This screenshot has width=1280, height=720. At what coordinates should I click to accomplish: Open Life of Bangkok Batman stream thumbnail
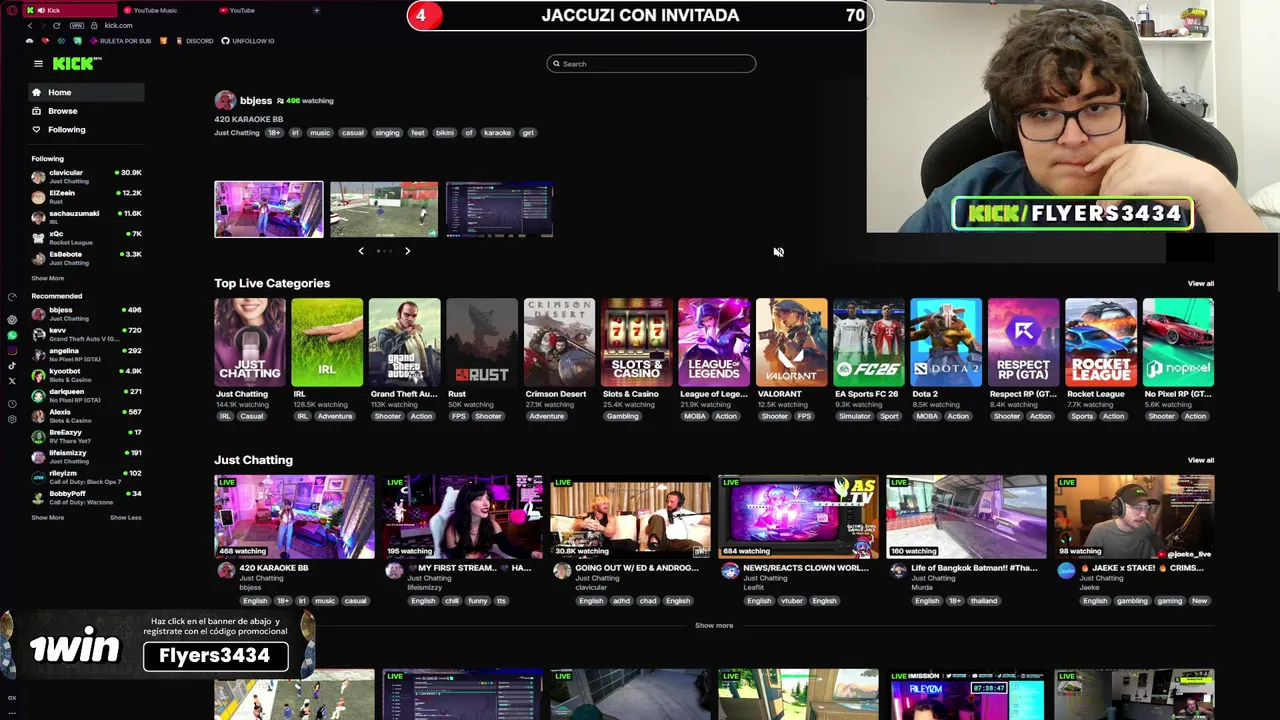tap(966, 517)
